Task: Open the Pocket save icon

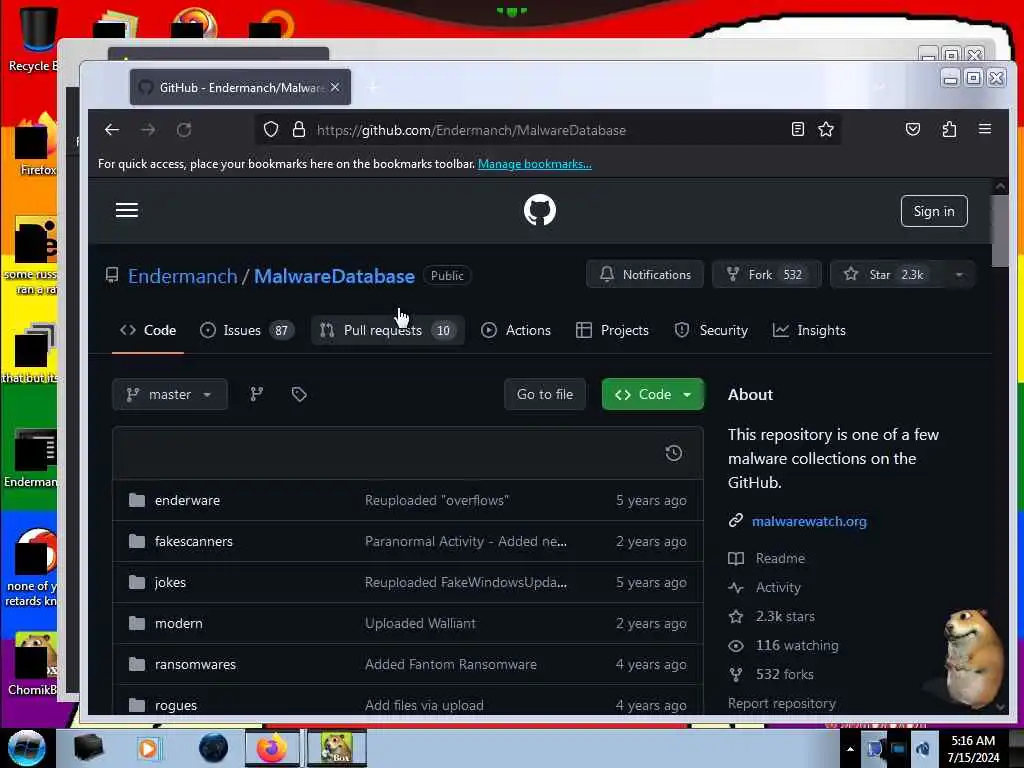Action: tap(912, 129)
